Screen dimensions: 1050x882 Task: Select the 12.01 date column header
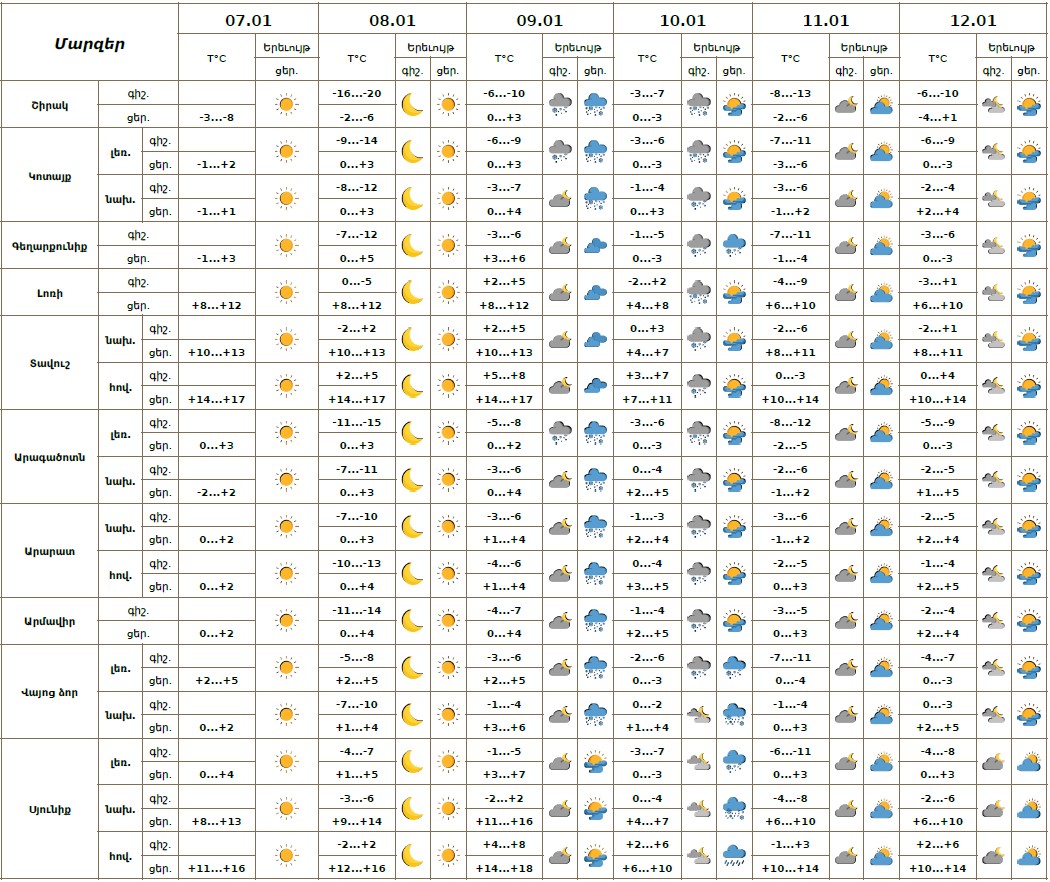(x=973, y=19)
